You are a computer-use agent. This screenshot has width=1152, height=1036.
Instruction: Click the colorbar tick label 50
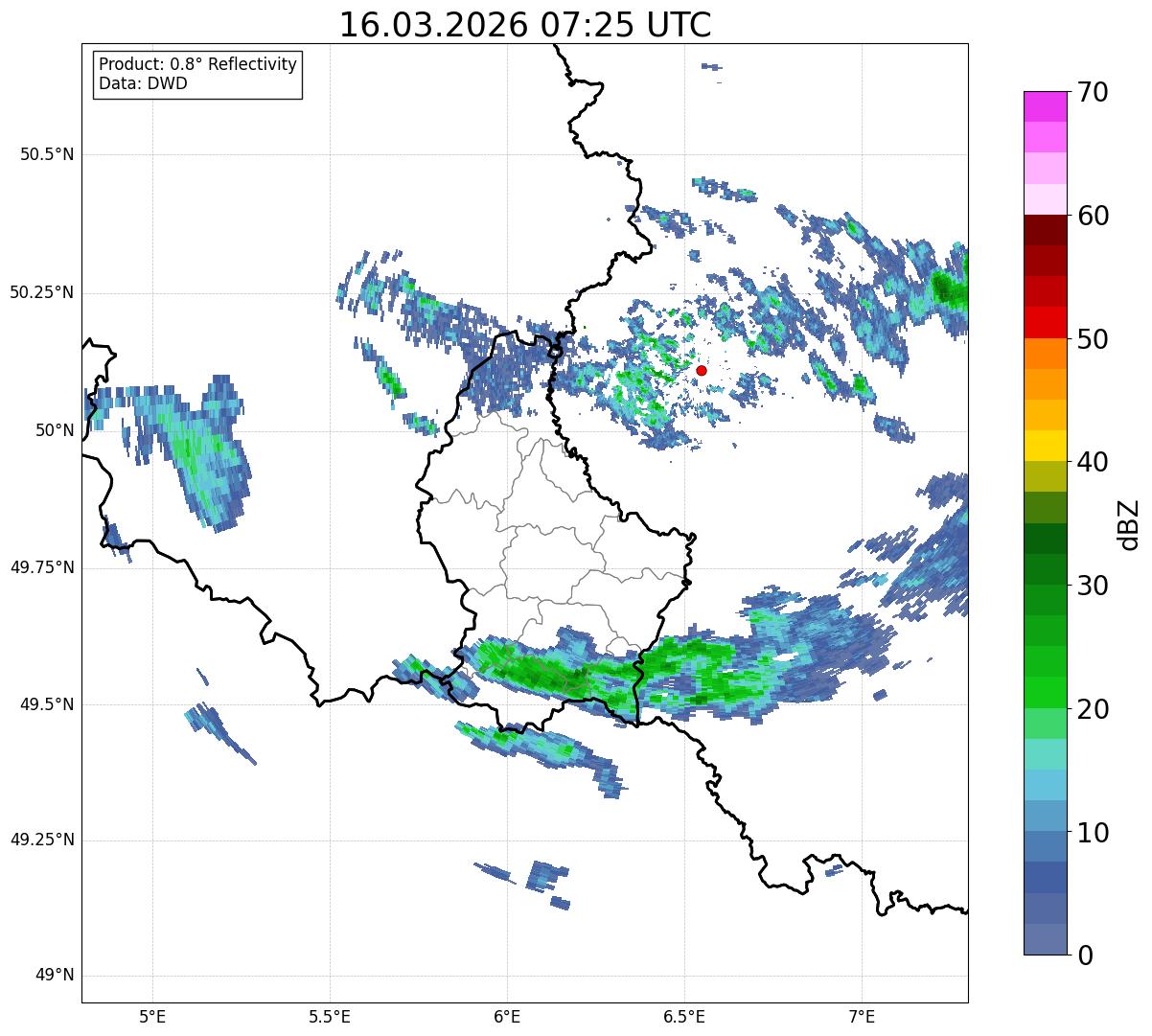coord(1093,339)
